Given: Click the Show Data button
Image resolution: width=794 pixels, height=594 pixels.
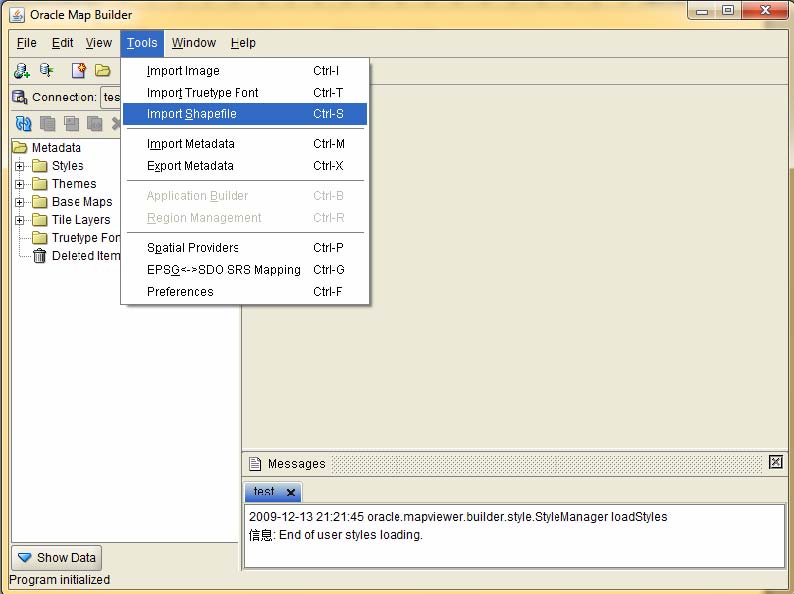Looking at the screenshot, I should pyautogui.click(x=56, y=558).
